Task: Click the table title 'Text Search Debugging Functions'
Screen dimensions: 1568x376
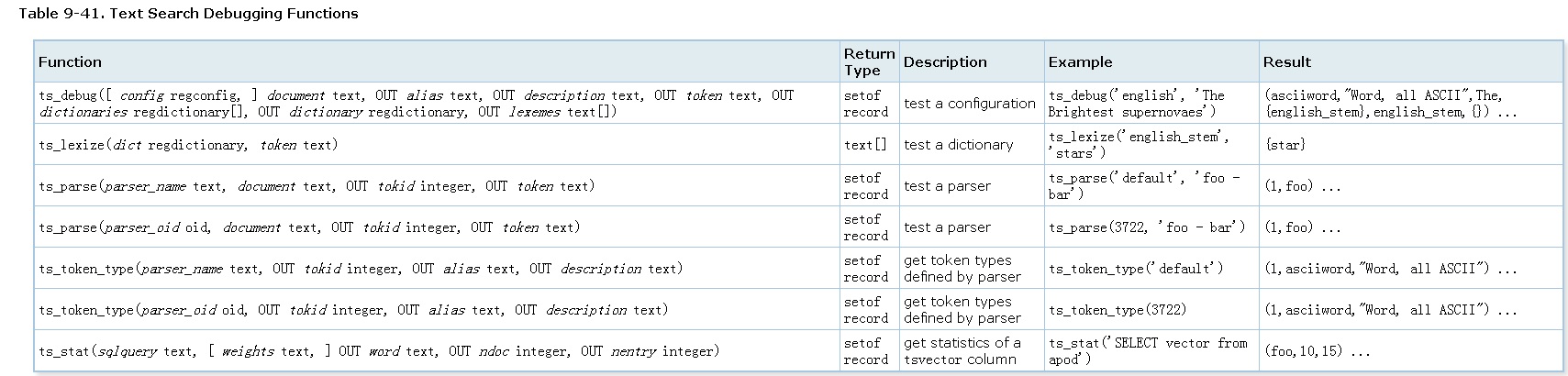Action: pos(188,14)
